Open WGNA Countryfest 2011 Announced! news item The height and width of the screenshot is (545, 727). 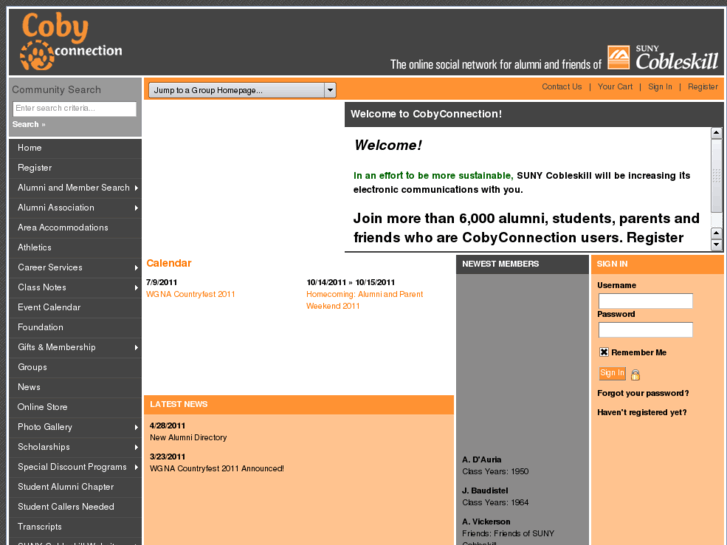217,468
